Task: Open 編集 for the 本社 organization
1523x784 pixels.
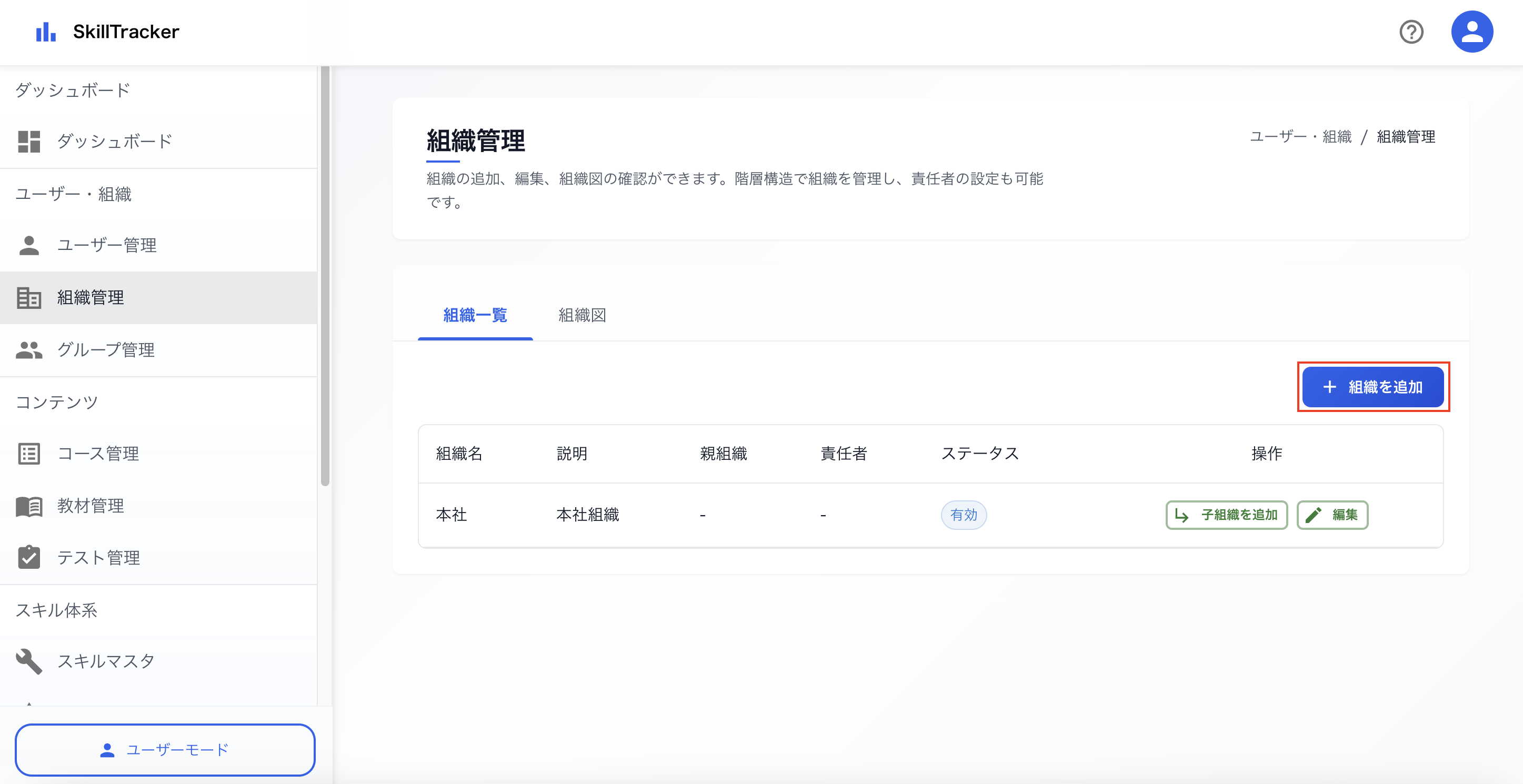Action: [1331, 515]
